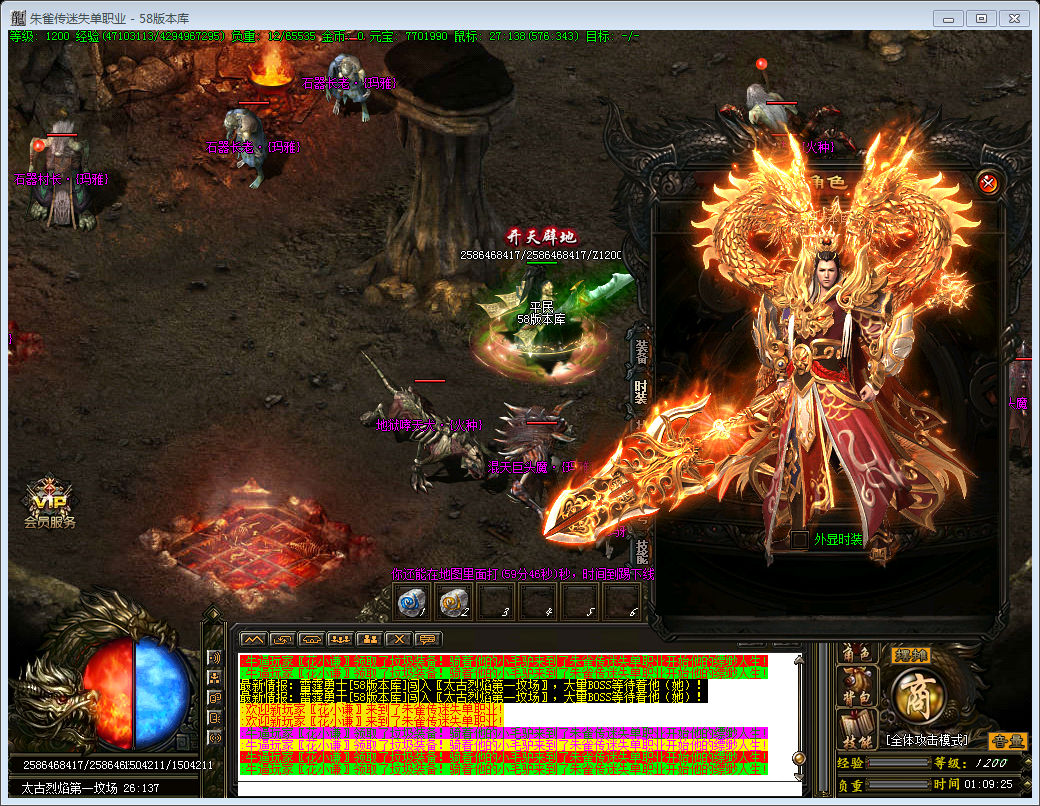Click the 经验 experience progress bar
Screen dimensions: 1040x806
(x=898, y=763)
